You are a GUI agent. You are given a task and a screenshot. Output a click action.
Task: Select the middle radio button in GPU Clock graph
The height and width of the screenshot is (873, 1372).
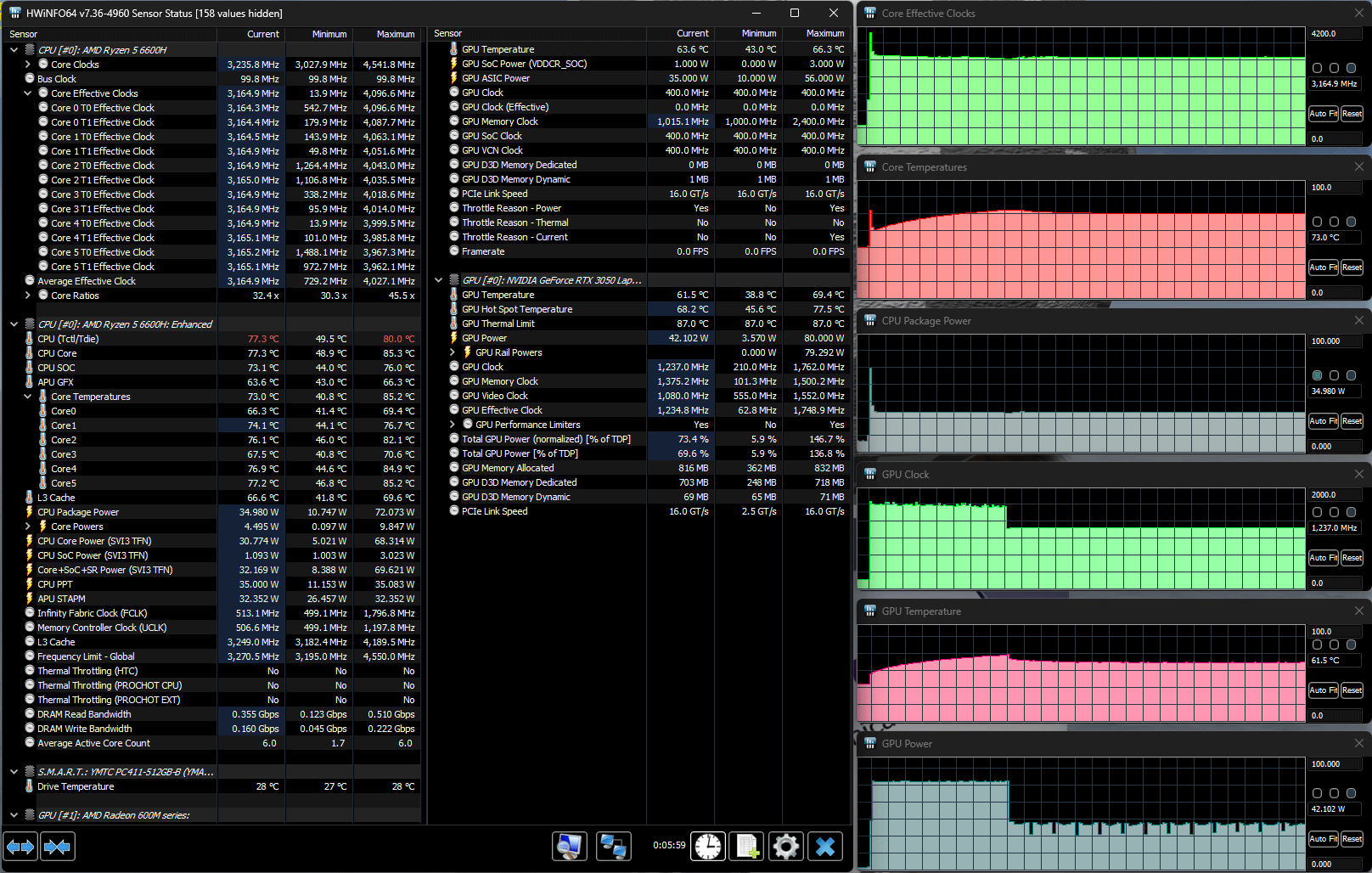coord(1335,512)
